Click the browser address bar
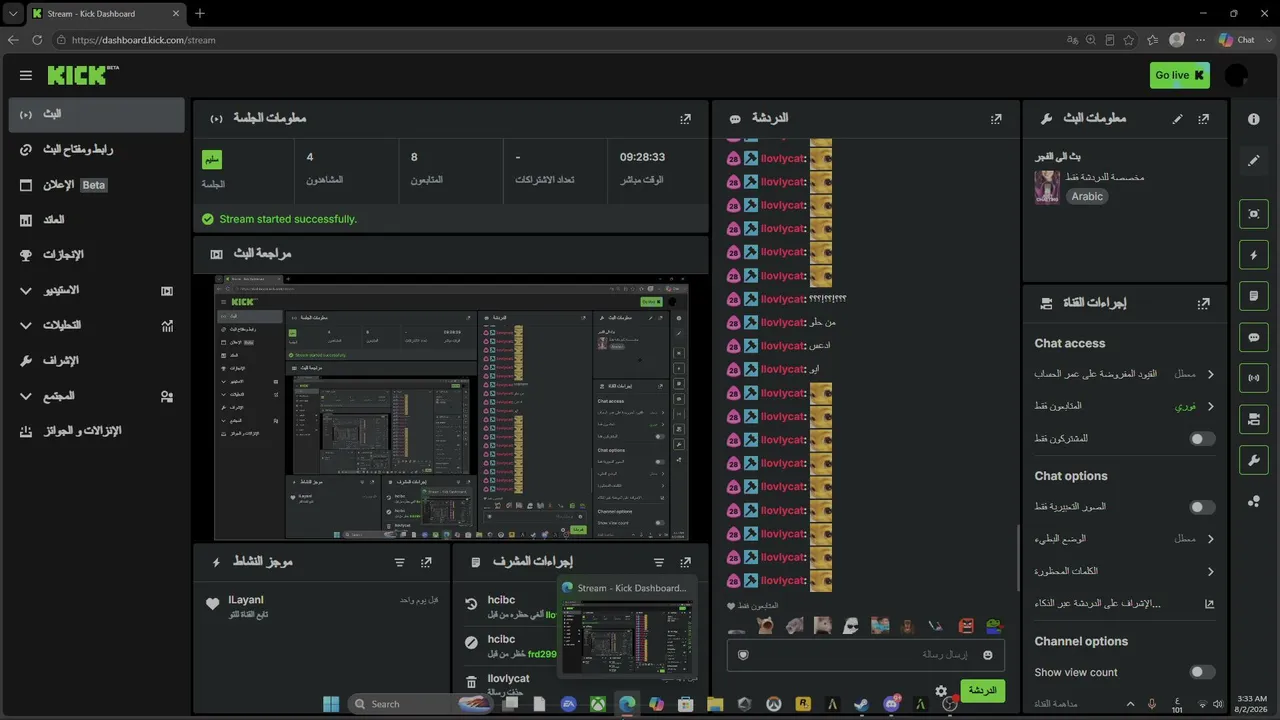This screenshot has width=1280, height=720. (560, 40)
